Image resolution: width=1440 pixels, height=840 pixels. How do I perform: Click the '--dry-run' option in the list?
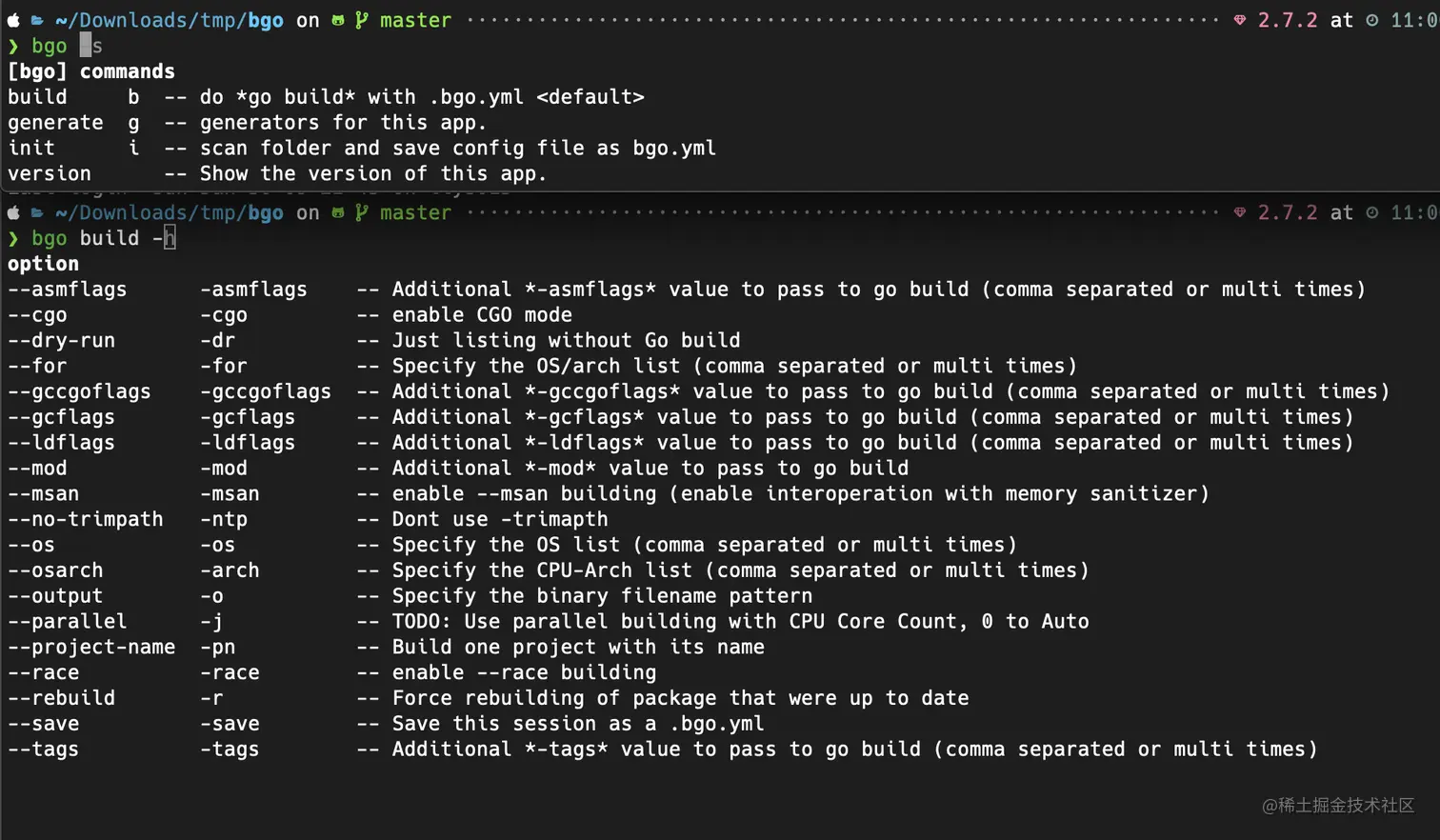62,341
